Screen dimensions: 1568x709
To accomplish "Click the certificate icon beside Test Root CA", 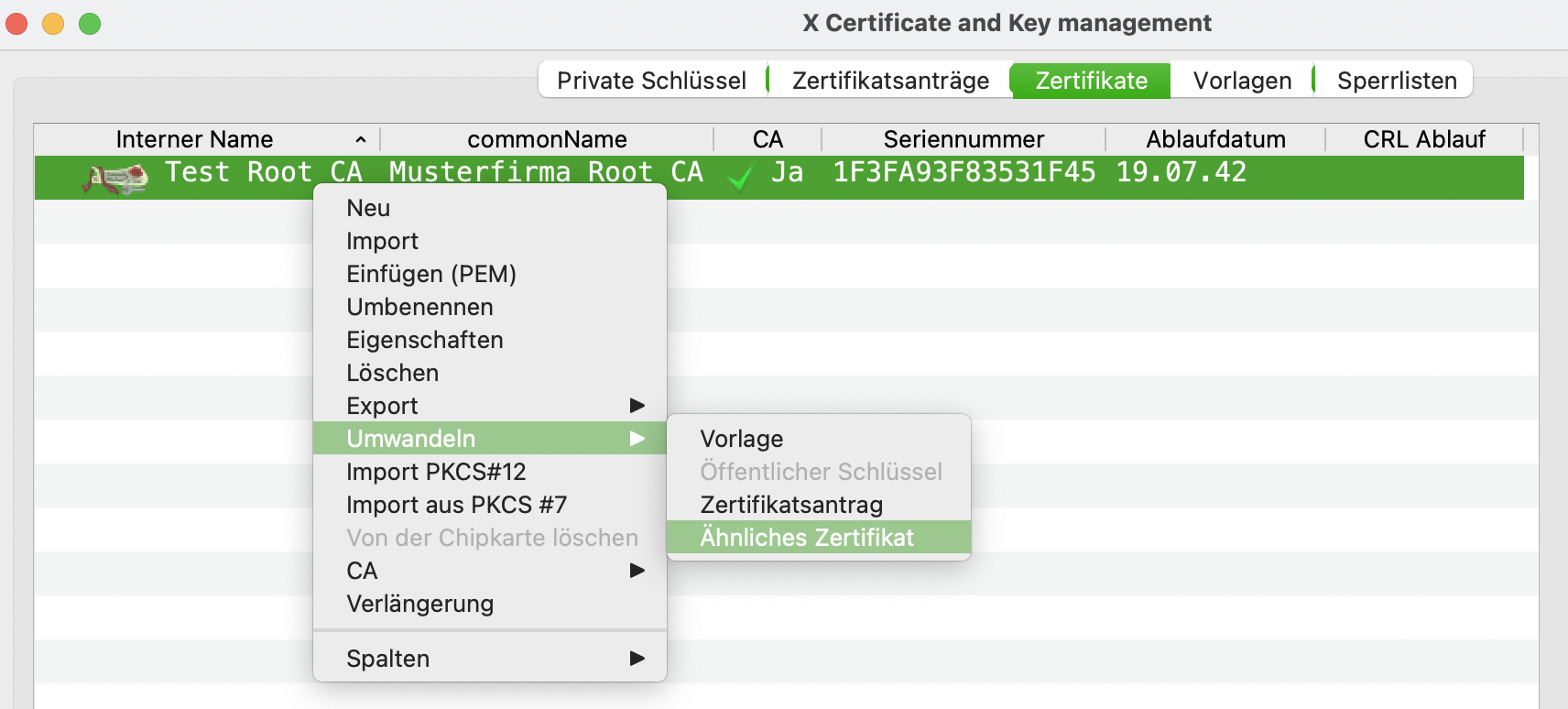I will pyautogui.click(x=115, y=177).
